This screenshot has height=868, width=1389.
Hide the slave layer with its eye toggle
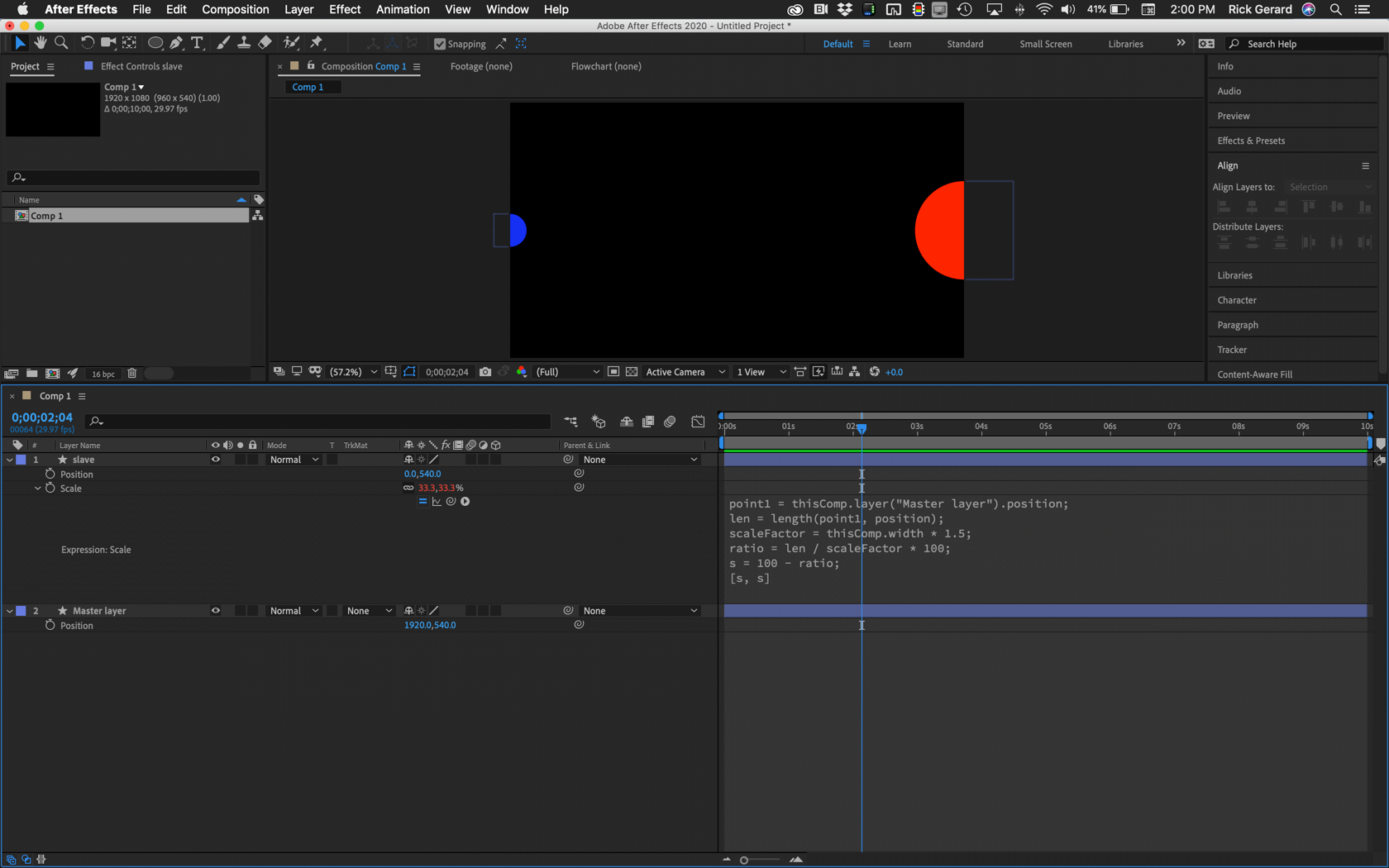[x=215, y=460]
